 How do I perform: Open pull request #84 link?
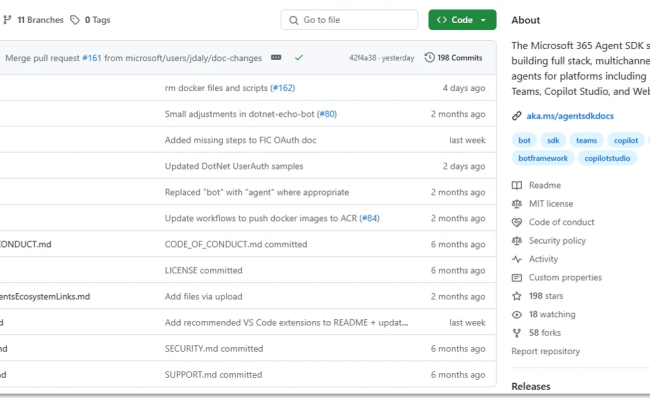(369, 218)
